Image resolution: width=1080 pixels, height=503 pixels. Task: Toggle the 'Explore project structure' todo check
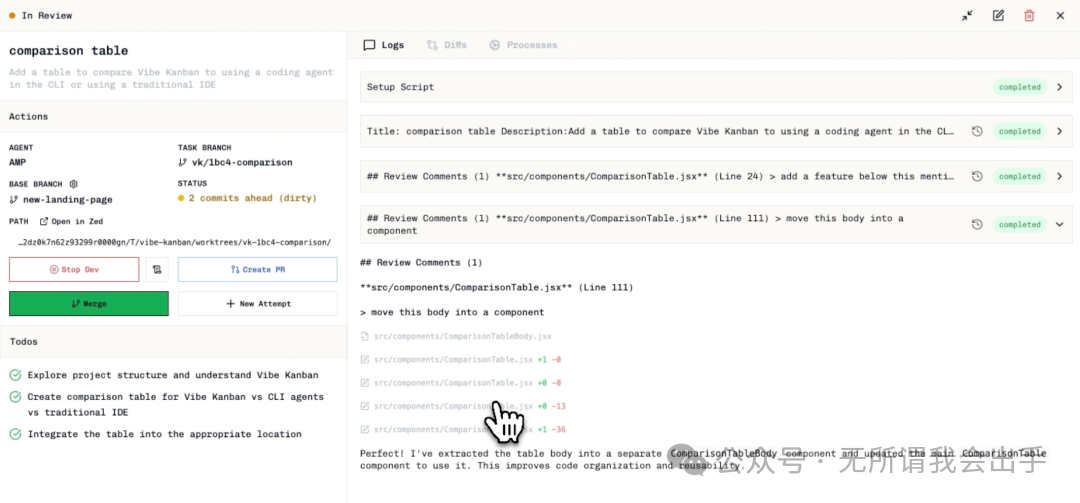[15, 375]
